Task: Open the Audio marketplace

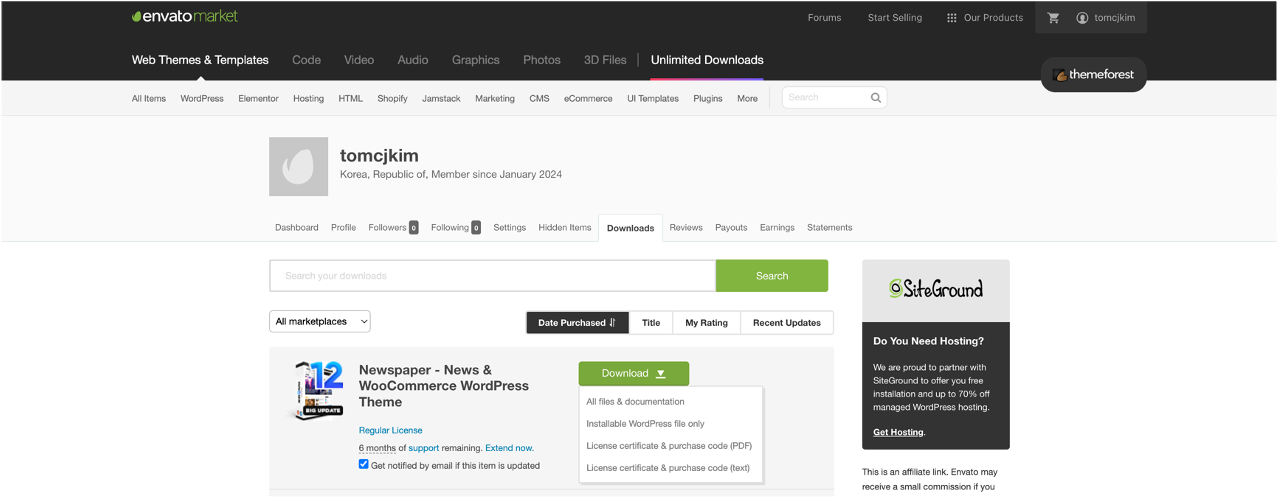Action: click(413, 60)
